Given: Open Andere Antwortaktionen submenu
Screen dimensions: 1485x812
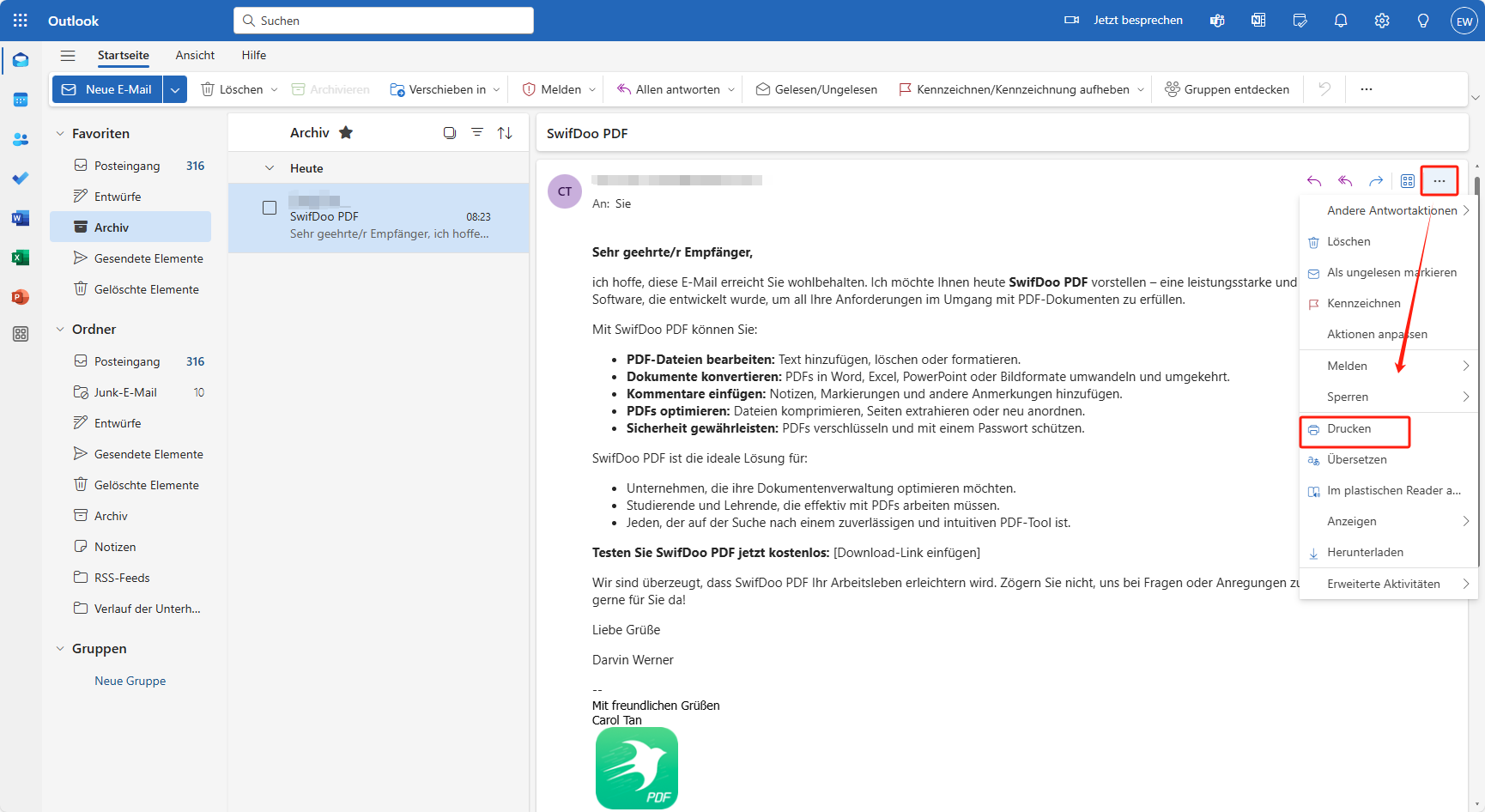Looking at the screenshot, I should click(x=1389, y=211).
